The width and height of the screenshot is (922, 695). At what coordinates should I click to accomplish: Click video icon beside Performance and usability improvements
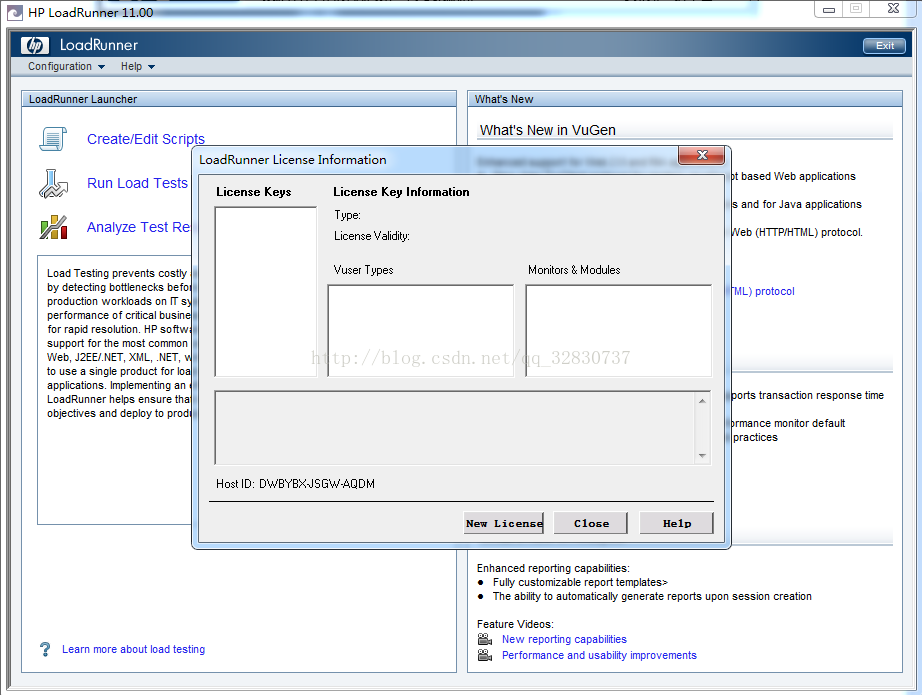tap(485, 655)
